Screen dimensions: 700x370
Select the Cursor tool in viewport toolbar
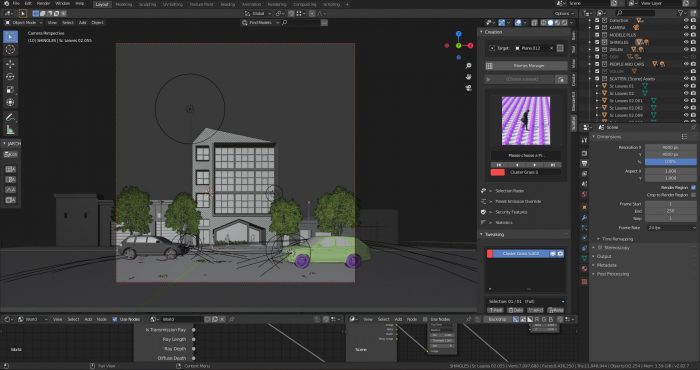[x=10, y=50]
